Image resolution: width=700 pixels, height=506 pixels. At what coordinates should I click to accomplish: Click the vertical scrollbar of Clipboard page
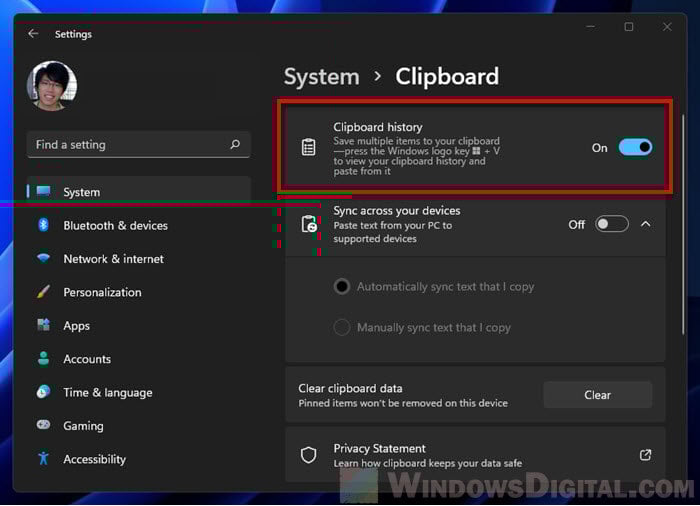point(683,225)
